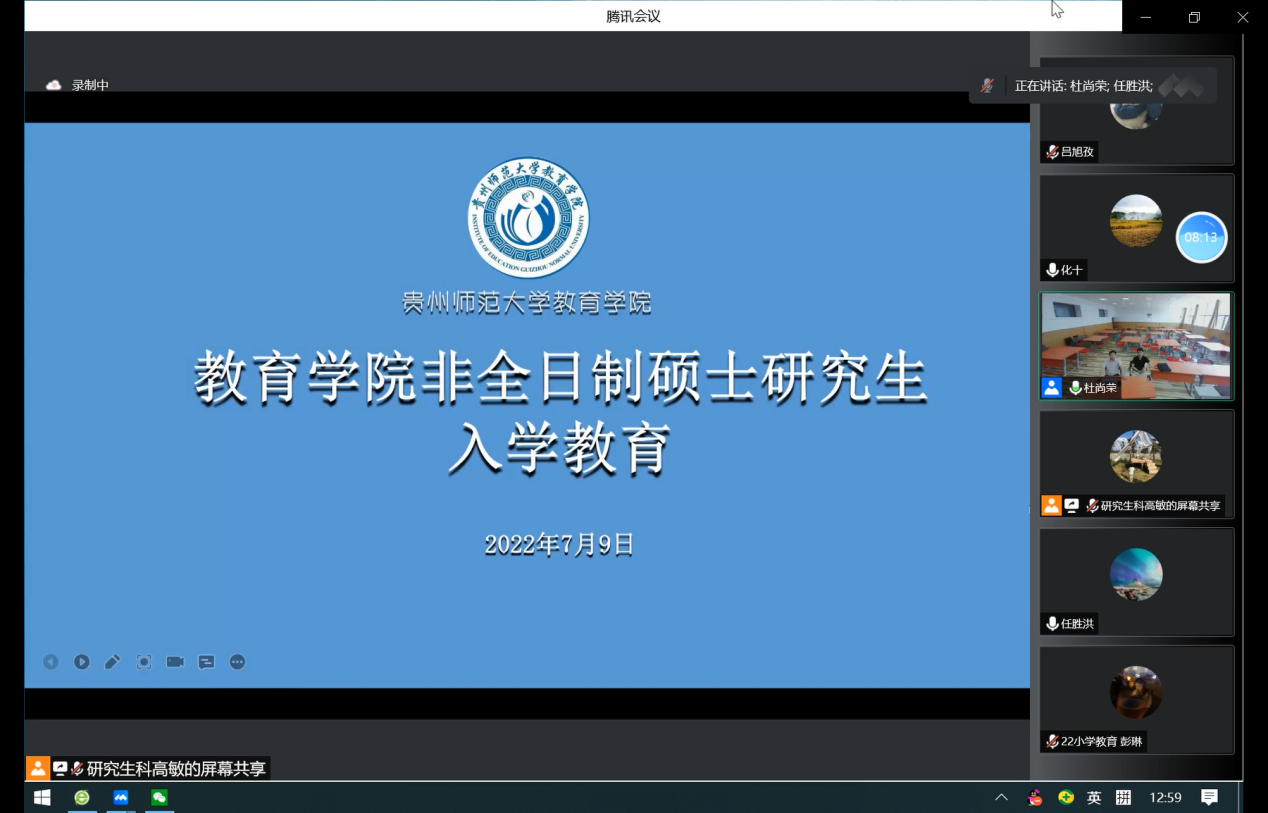This screenshot has height=813, width=1268.
Task: Open WeChat from the taskbar
Action: point(159,797)
